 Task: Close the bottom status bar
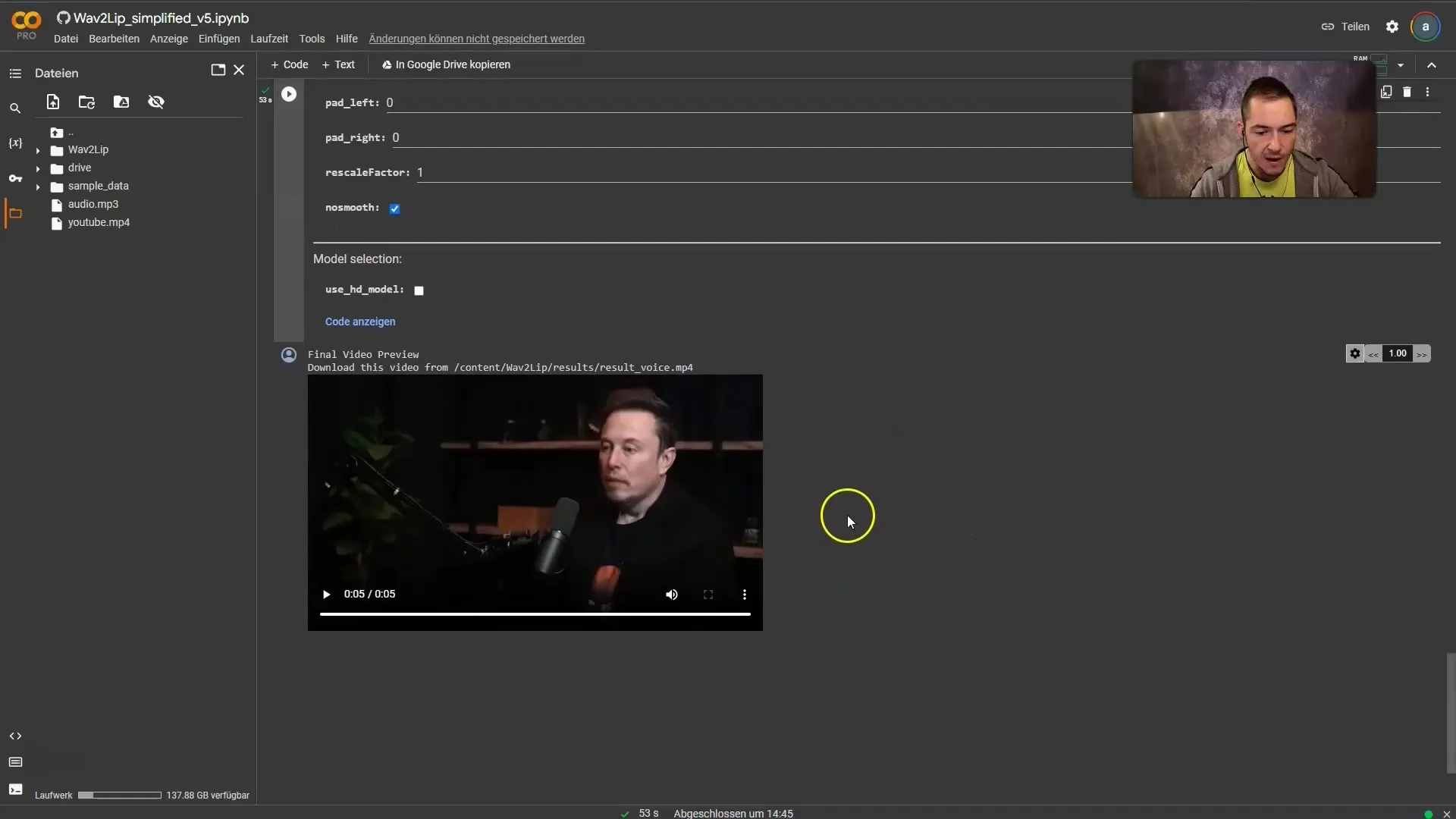[1446, 814]
